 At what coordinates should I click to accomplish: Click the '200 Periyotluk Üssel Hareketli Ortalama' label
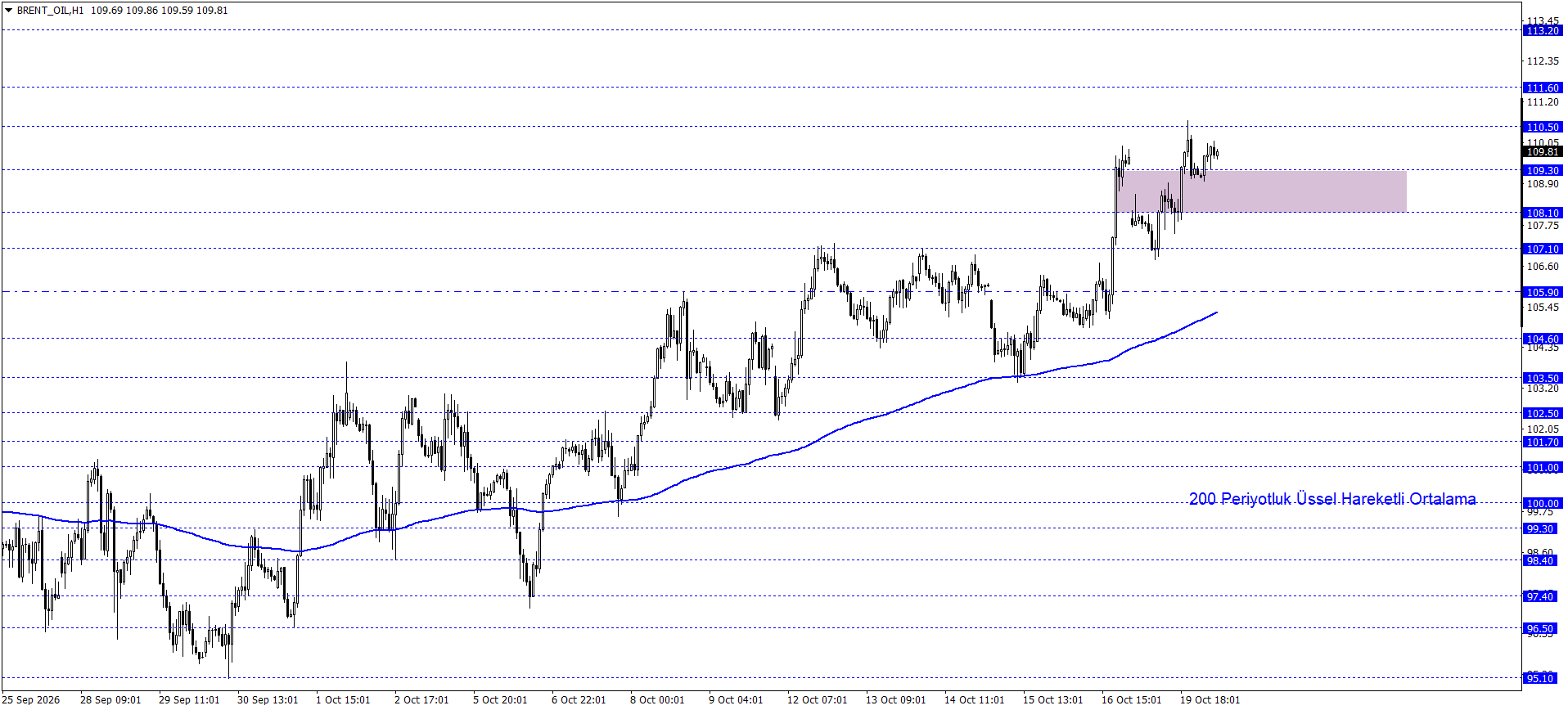(1332, 499)
